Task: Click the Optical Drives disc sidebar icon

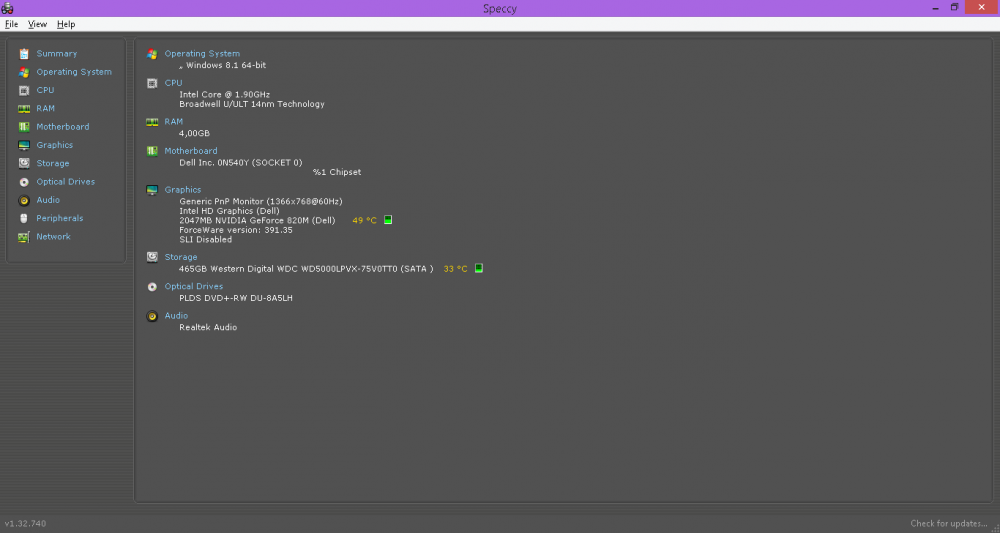Action: click(24, 182)
